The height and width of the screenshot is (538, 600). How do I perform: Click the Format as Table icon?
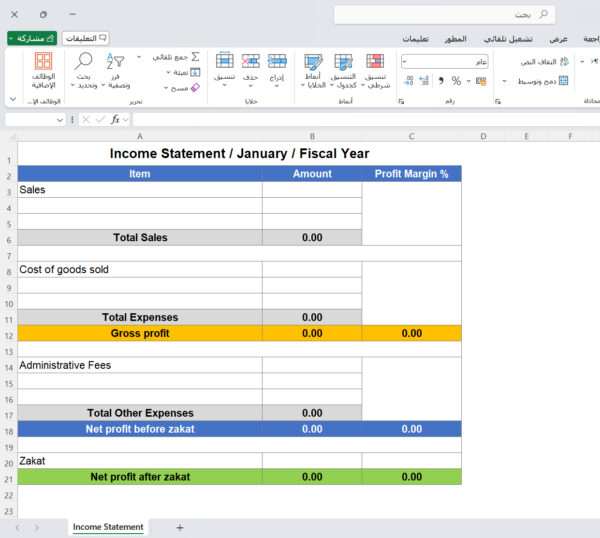click(x=343, y=62)
